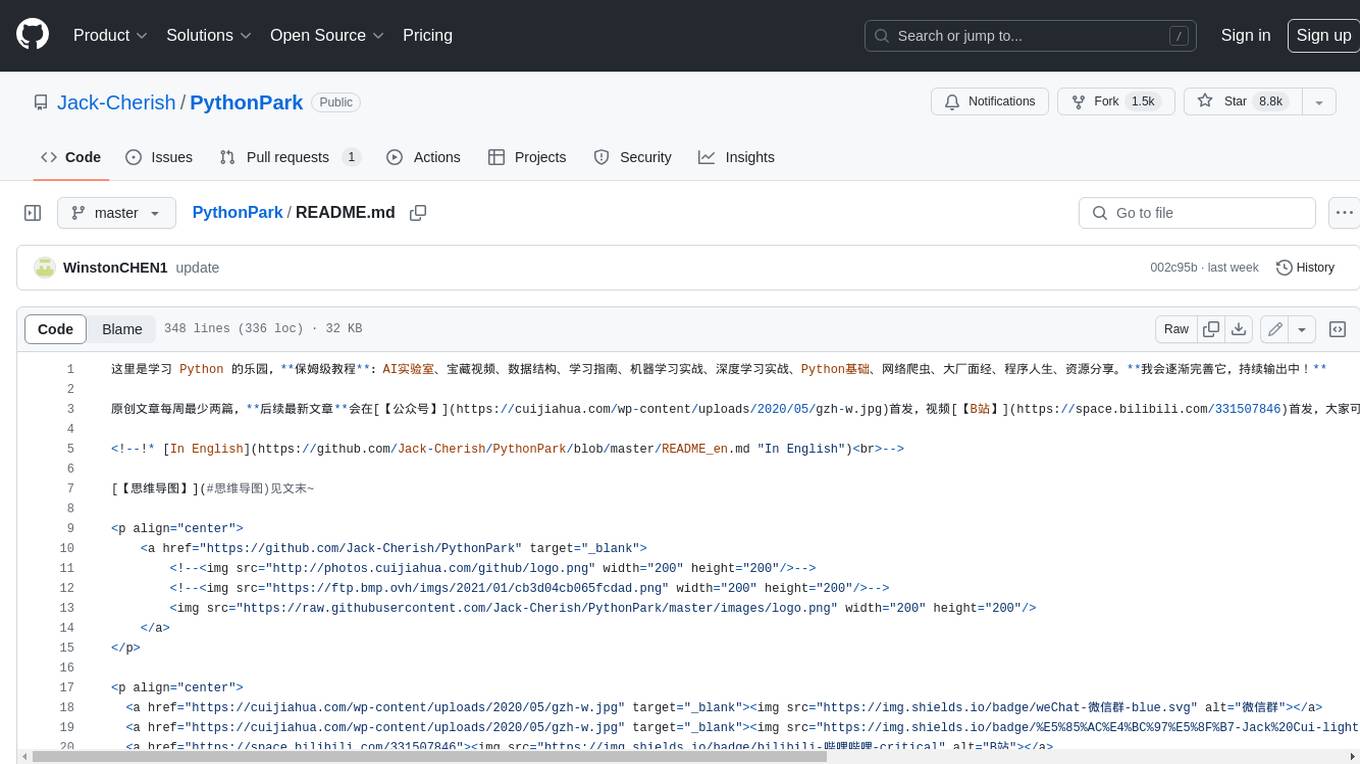Select line number 1
This screenshot has height=764, width=1360.
coord(70,369)
